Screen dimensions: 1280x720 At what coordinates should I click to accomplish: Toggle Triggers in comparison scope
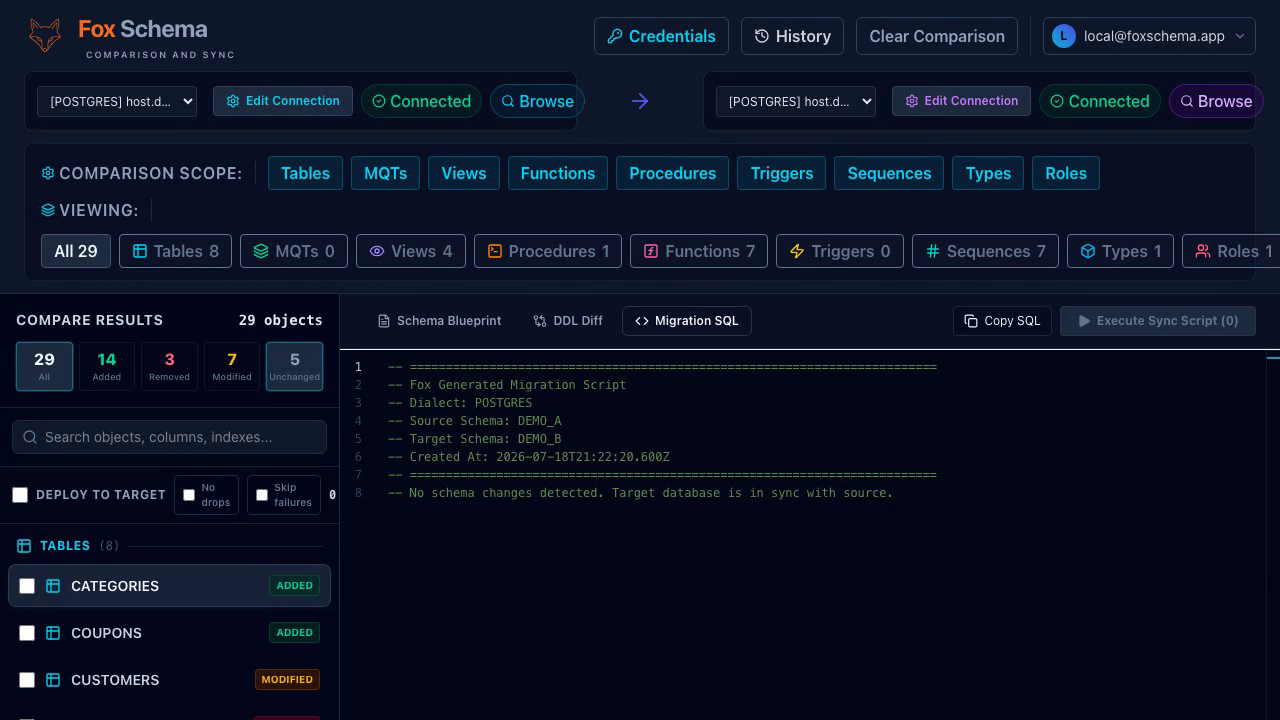781,173
